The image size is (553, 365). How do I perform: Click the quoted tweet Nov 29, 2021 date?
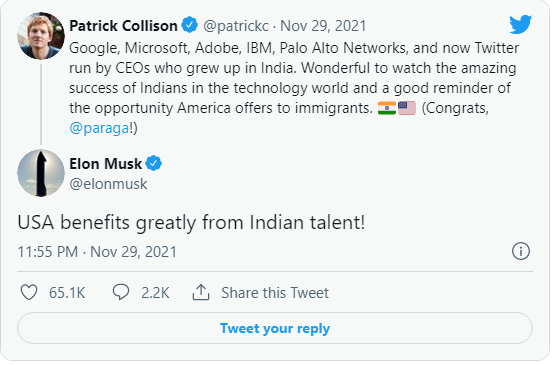325,26
